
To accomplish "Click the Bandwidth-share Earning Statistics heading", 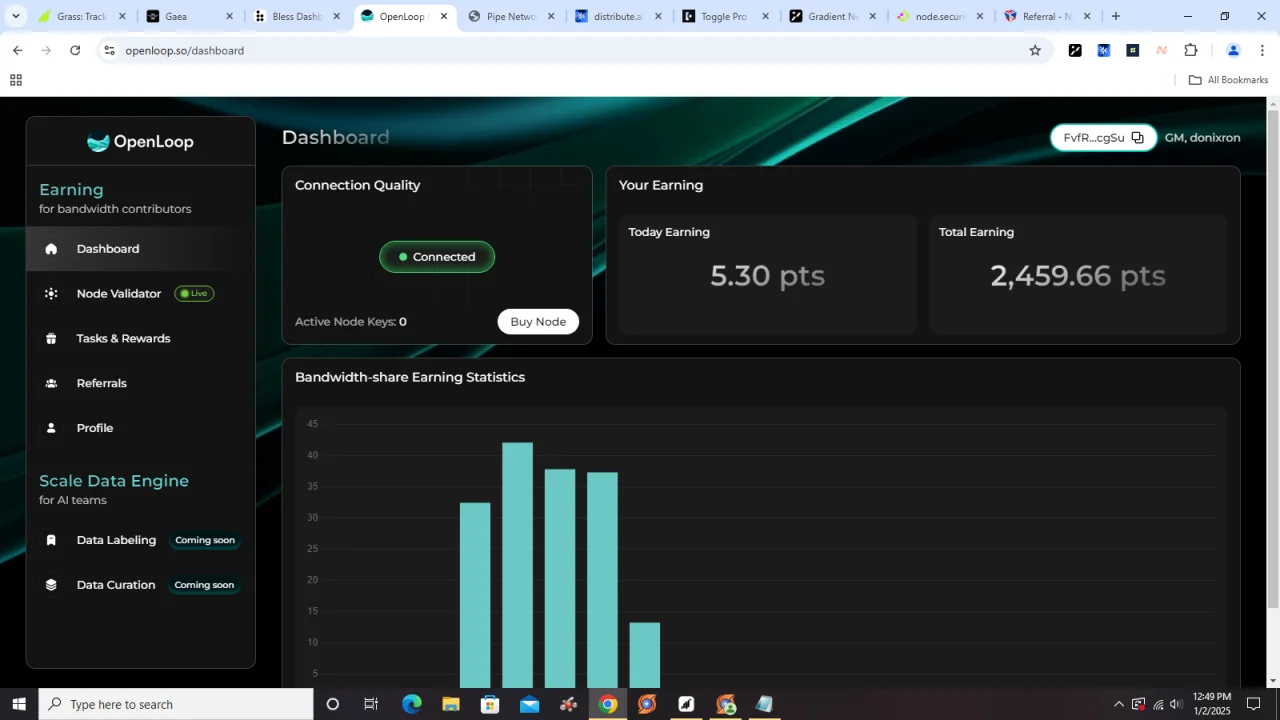I will click(410, 377).
